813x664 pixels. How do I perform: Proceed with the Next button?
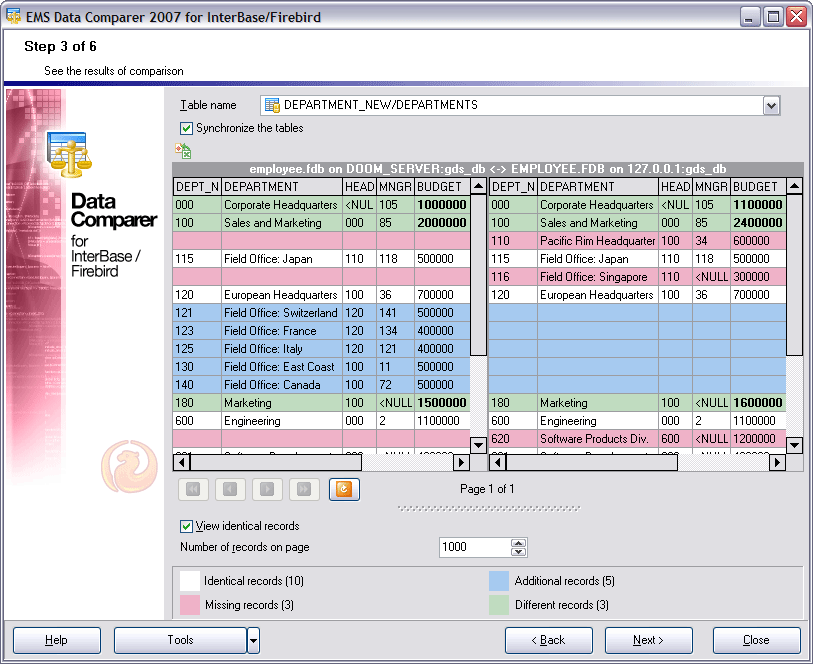[649, 641]
